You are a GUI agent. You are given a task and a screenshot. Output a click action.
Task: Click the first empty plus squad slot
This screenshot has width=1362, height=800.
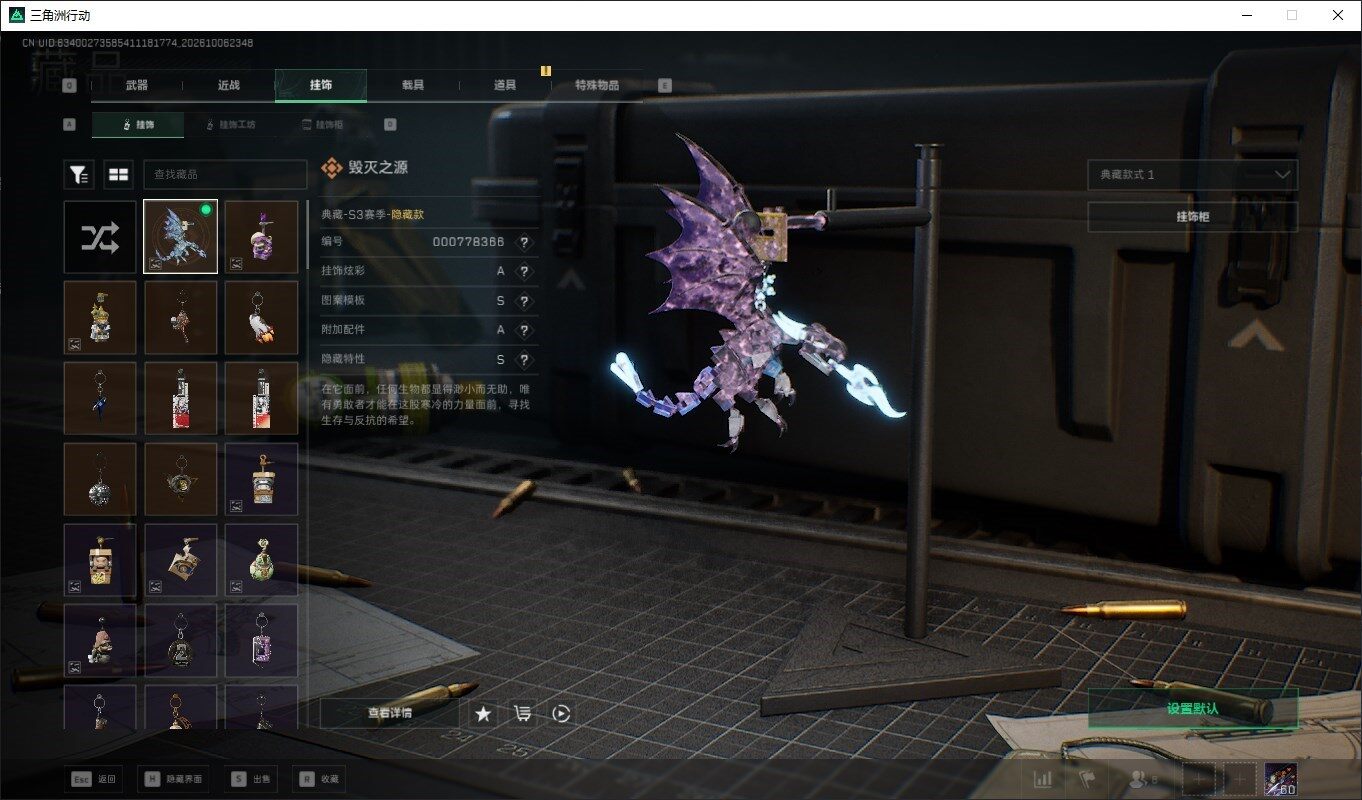pyautogui.click(x=1199, y=779)
